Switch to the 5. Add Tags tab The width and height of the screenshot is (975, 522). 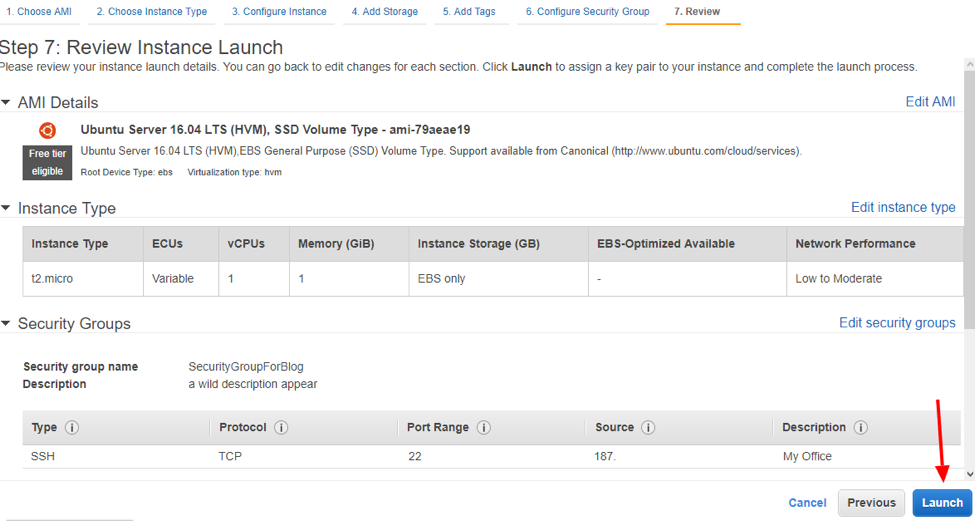(471, 12)
